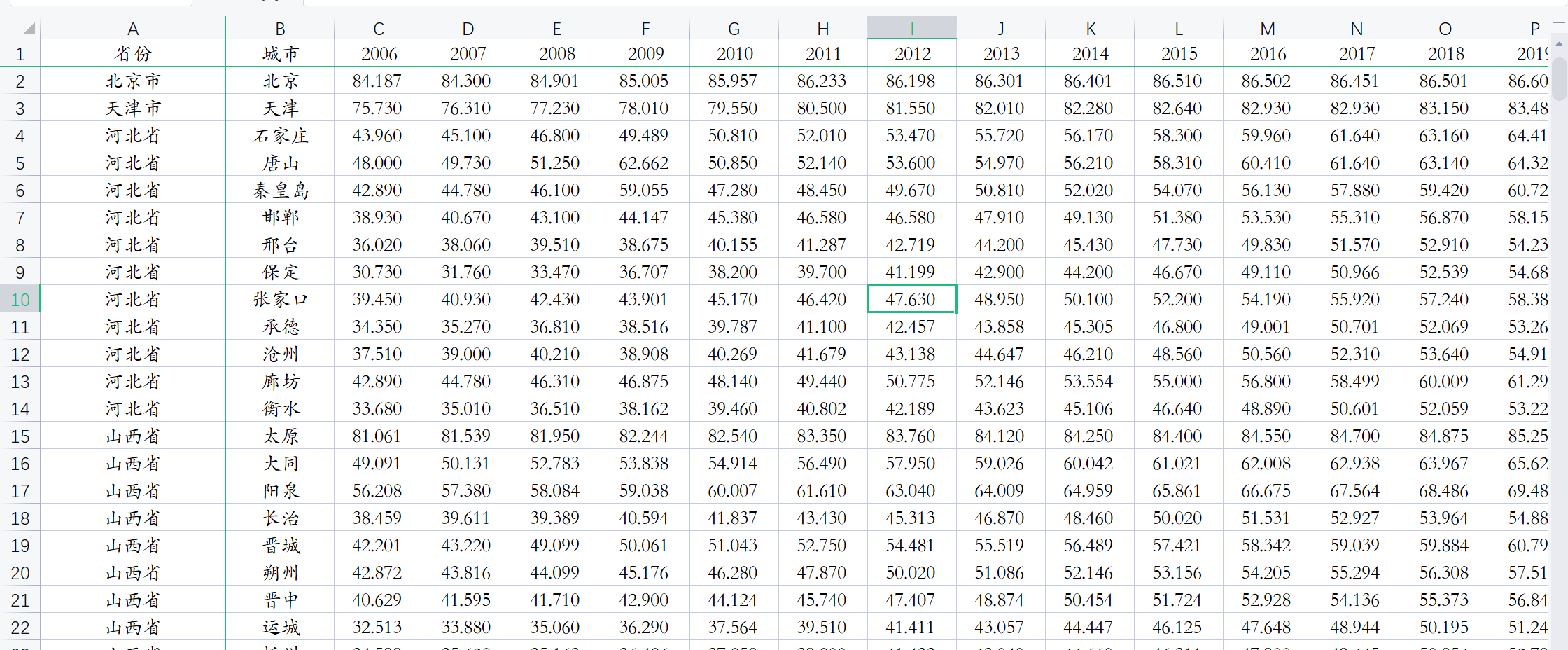Click the cell containing 76.310
This screenshot has width=1568, height=650.
468,109
